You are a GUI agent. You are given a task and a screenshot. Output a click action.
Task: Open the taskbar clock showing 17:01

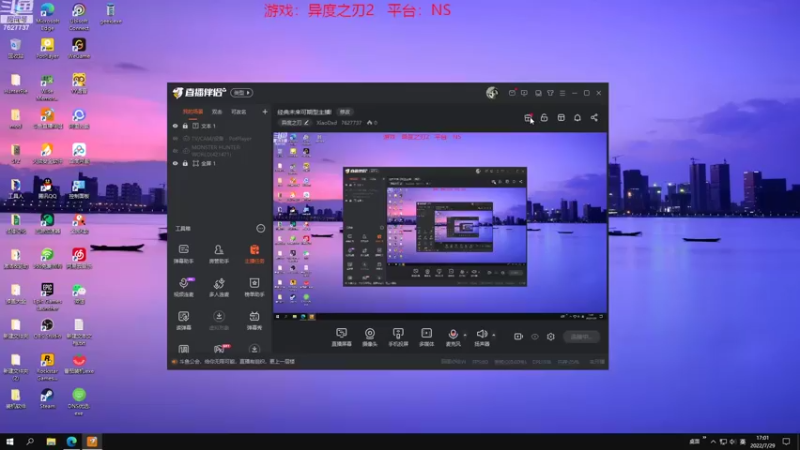click(763, 442)
